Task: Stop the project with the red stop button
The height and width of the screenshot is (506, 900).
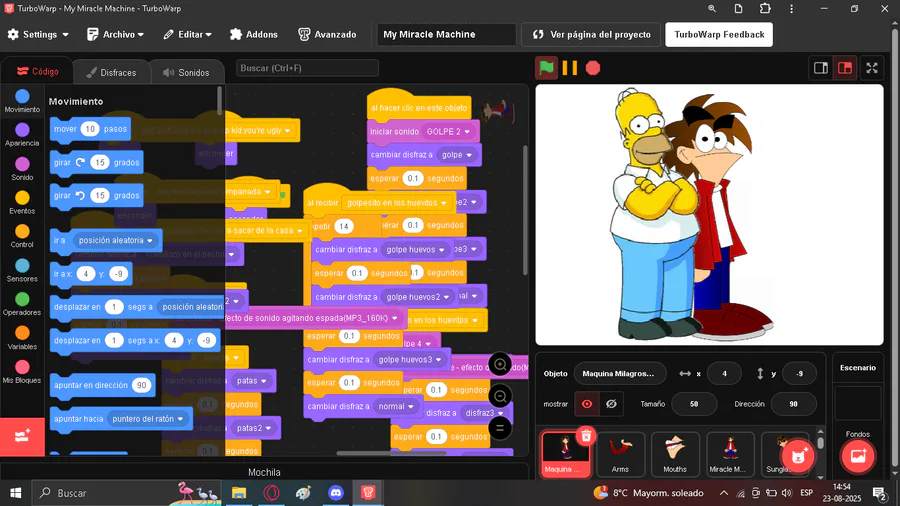Action: (x=593, y=68)
